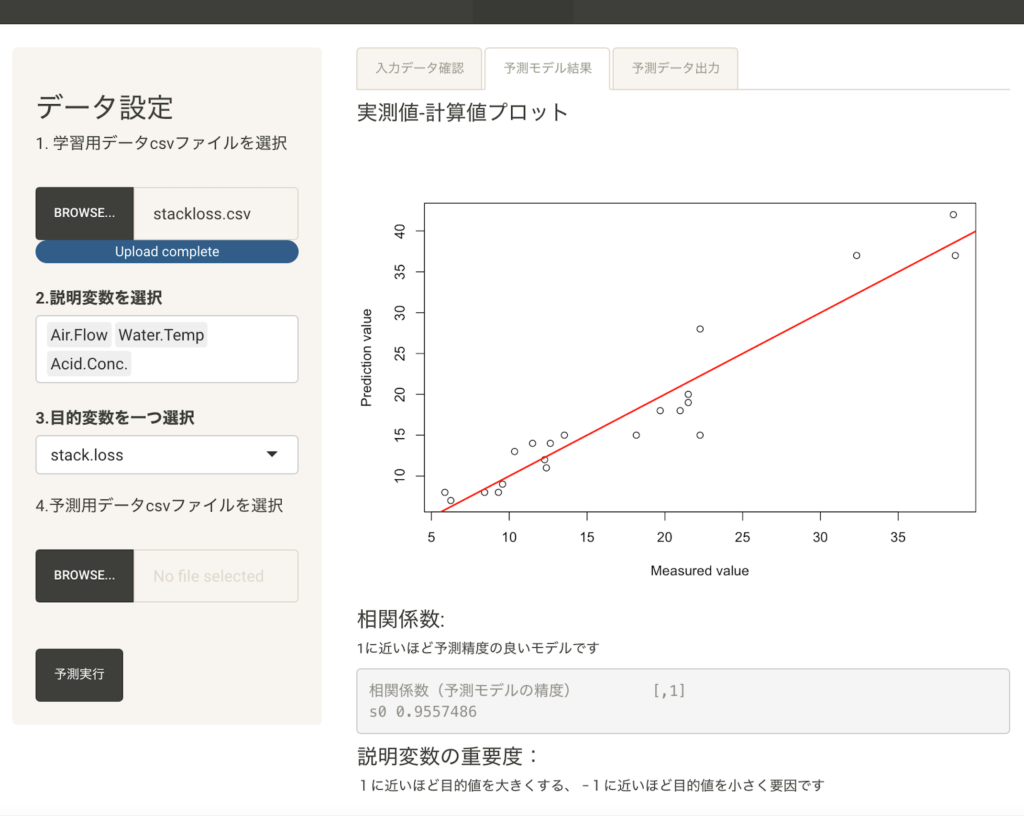Click the stackloss.csv filename field
Viewport: 1024px width, 816px height.
215,214
